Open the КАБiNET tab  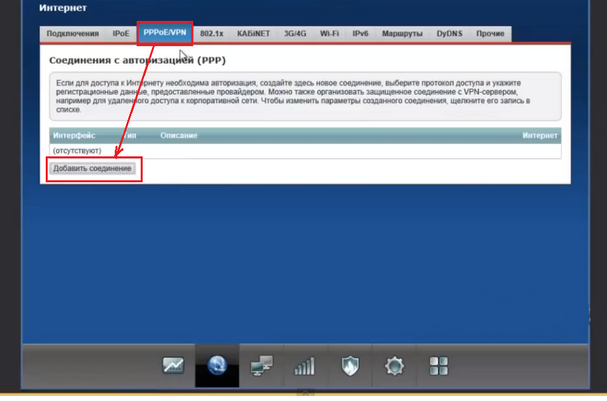click(254, 34)
